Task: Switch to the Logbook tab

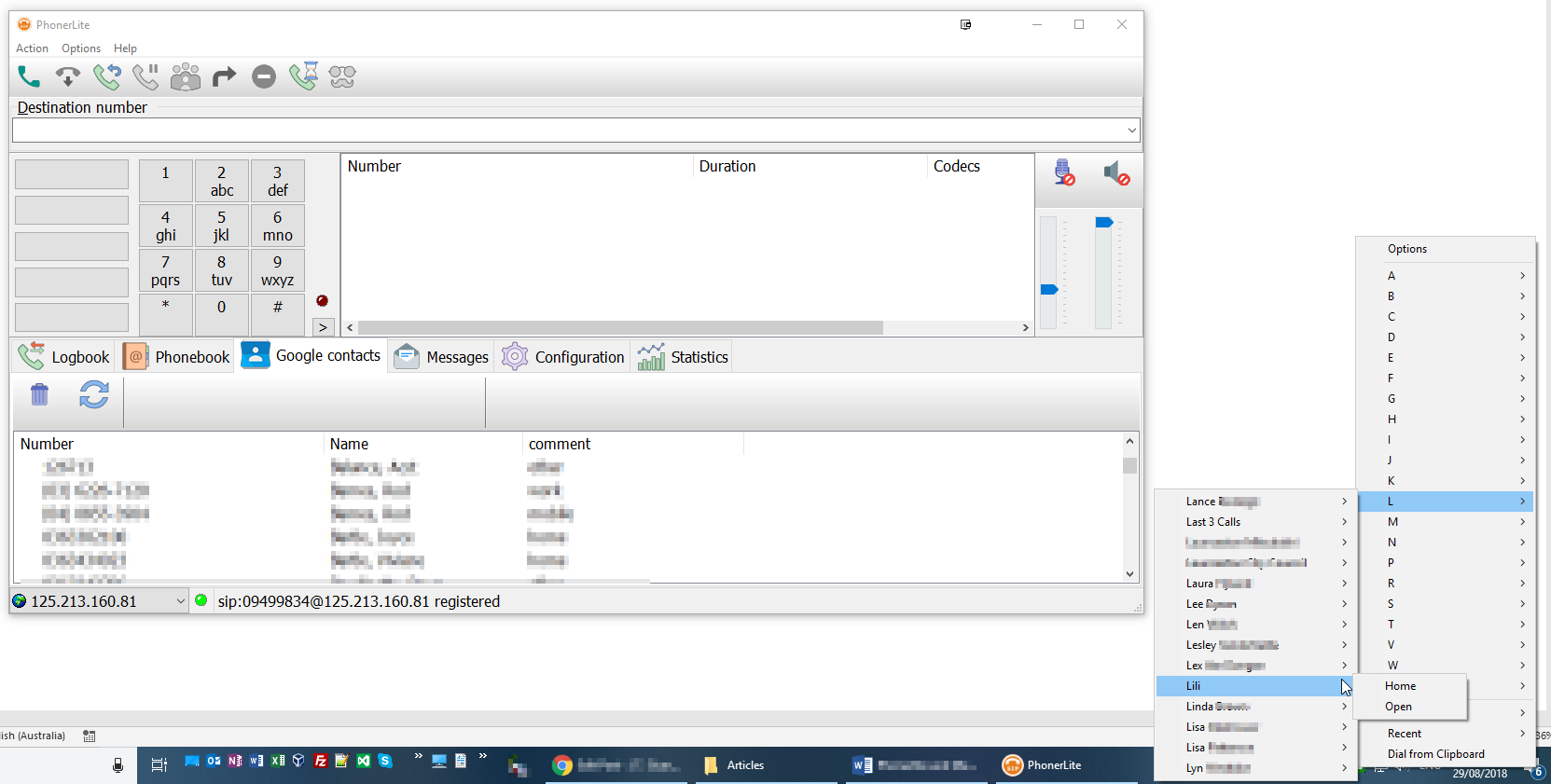Action: (64, 356)
